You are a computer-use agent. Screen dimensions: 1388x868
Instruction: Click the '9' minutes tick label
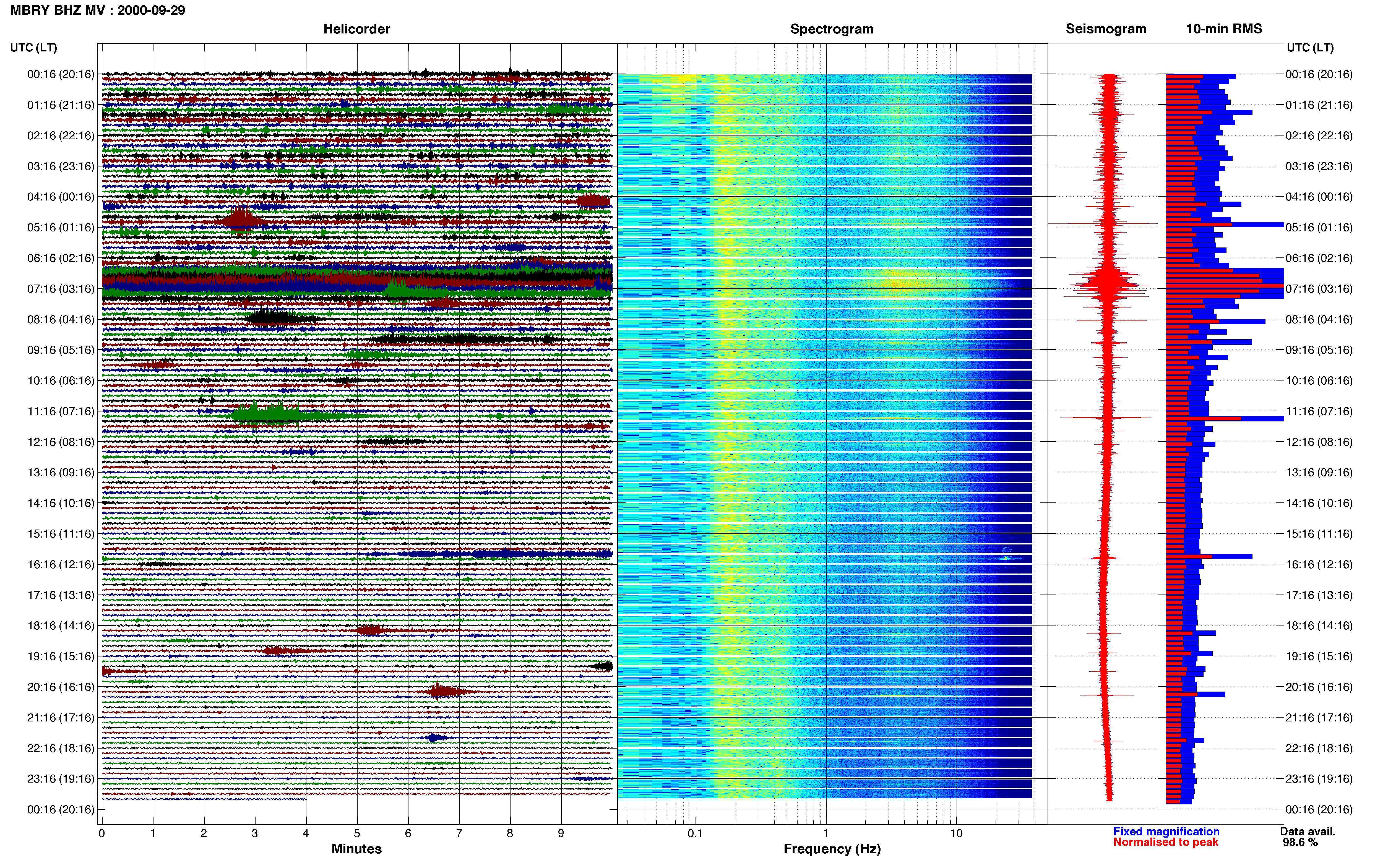(561, 833)
